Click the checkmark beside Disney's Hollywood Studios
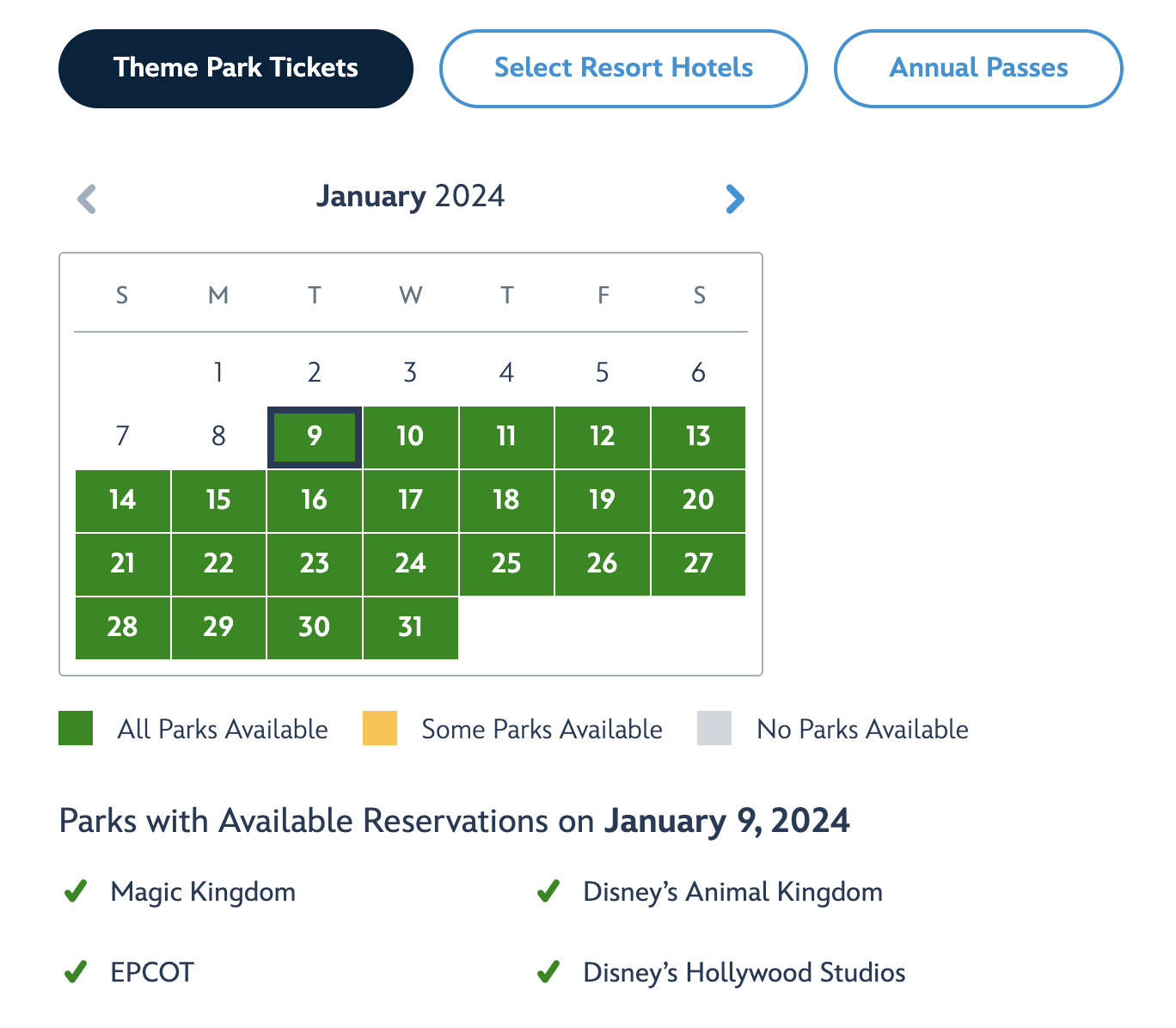Screen dimensions: 1176x1028 pyautogui.click(x=548, y=972)
